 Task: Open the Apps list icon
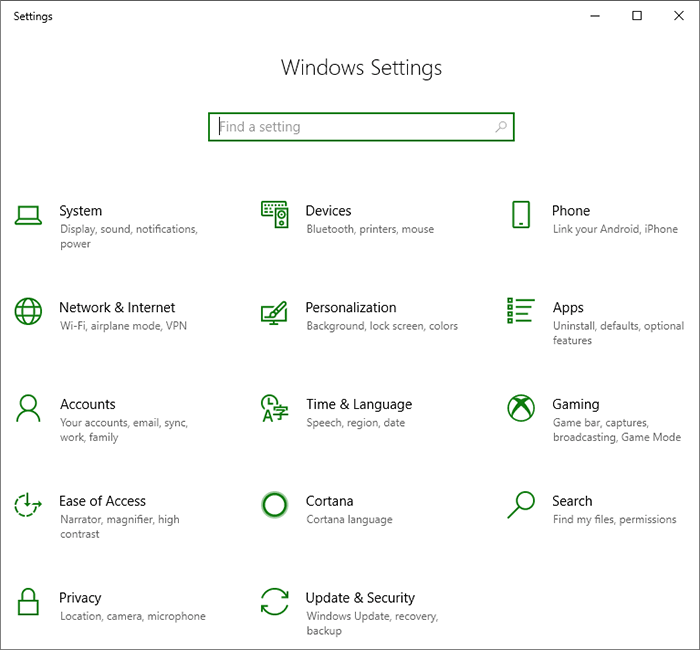(x=521, y=310)
